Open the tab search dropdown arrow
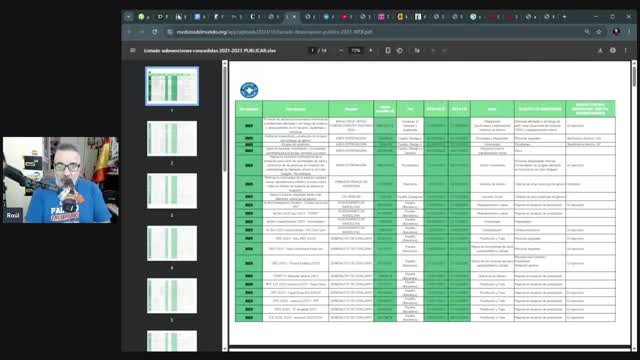This screenshot has width=640, height=360. [x=129, y=17]
